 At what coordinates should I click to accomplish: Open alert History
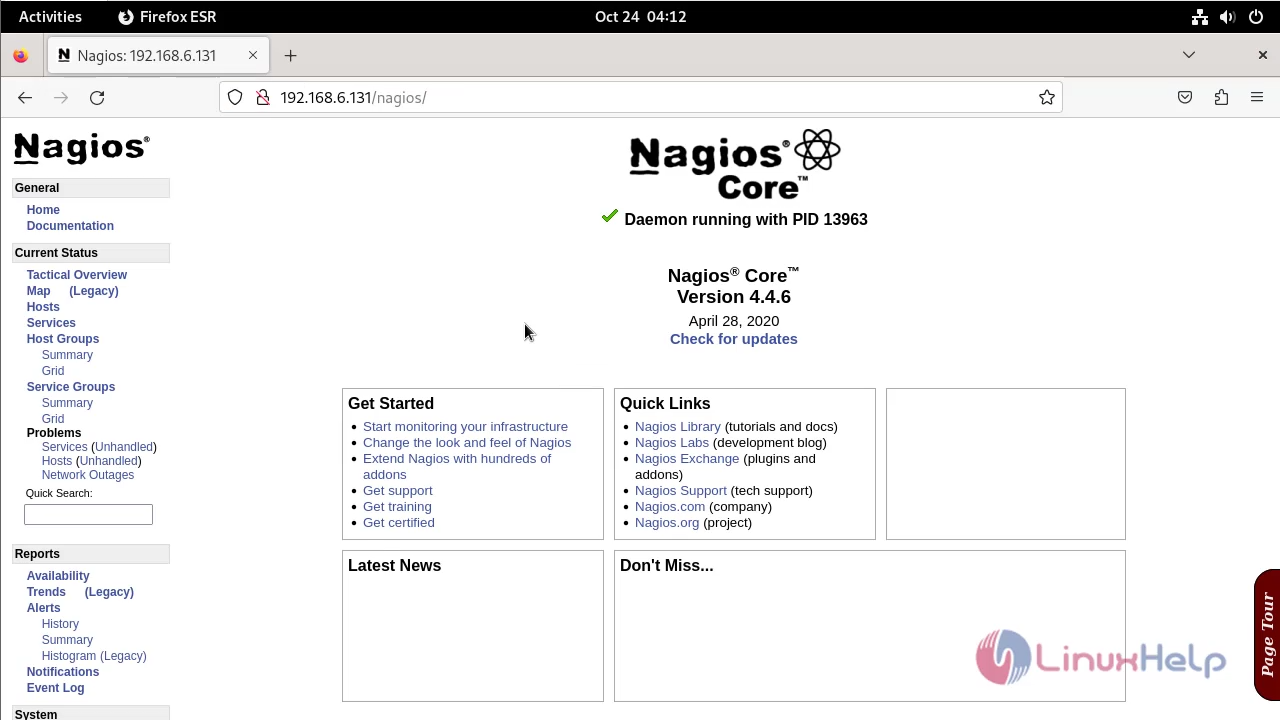(x=60, y=624)
